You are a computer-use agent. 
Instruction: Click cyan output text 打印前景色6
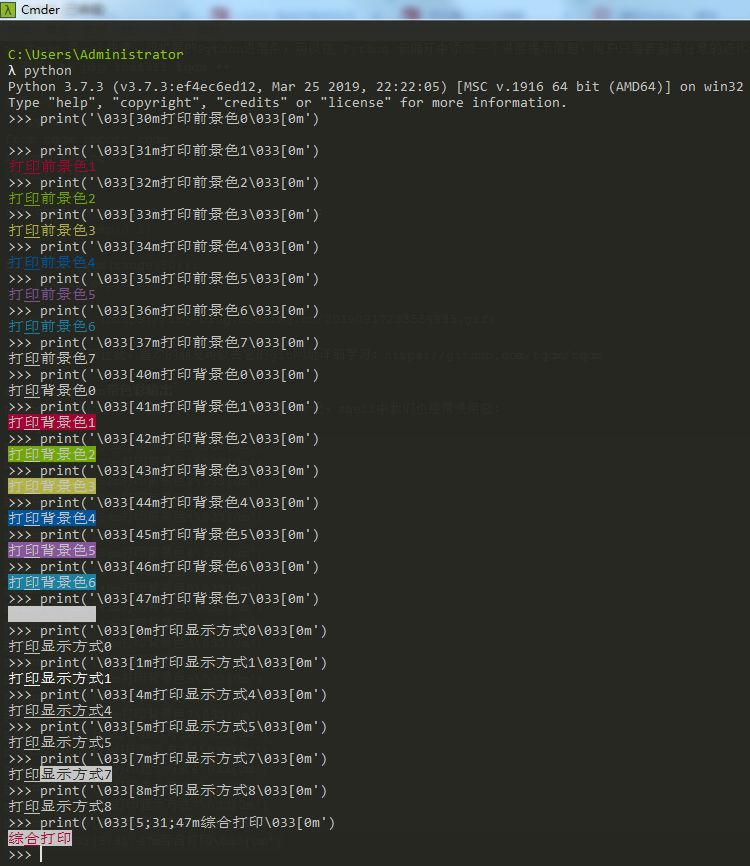[x=52, y=327]
